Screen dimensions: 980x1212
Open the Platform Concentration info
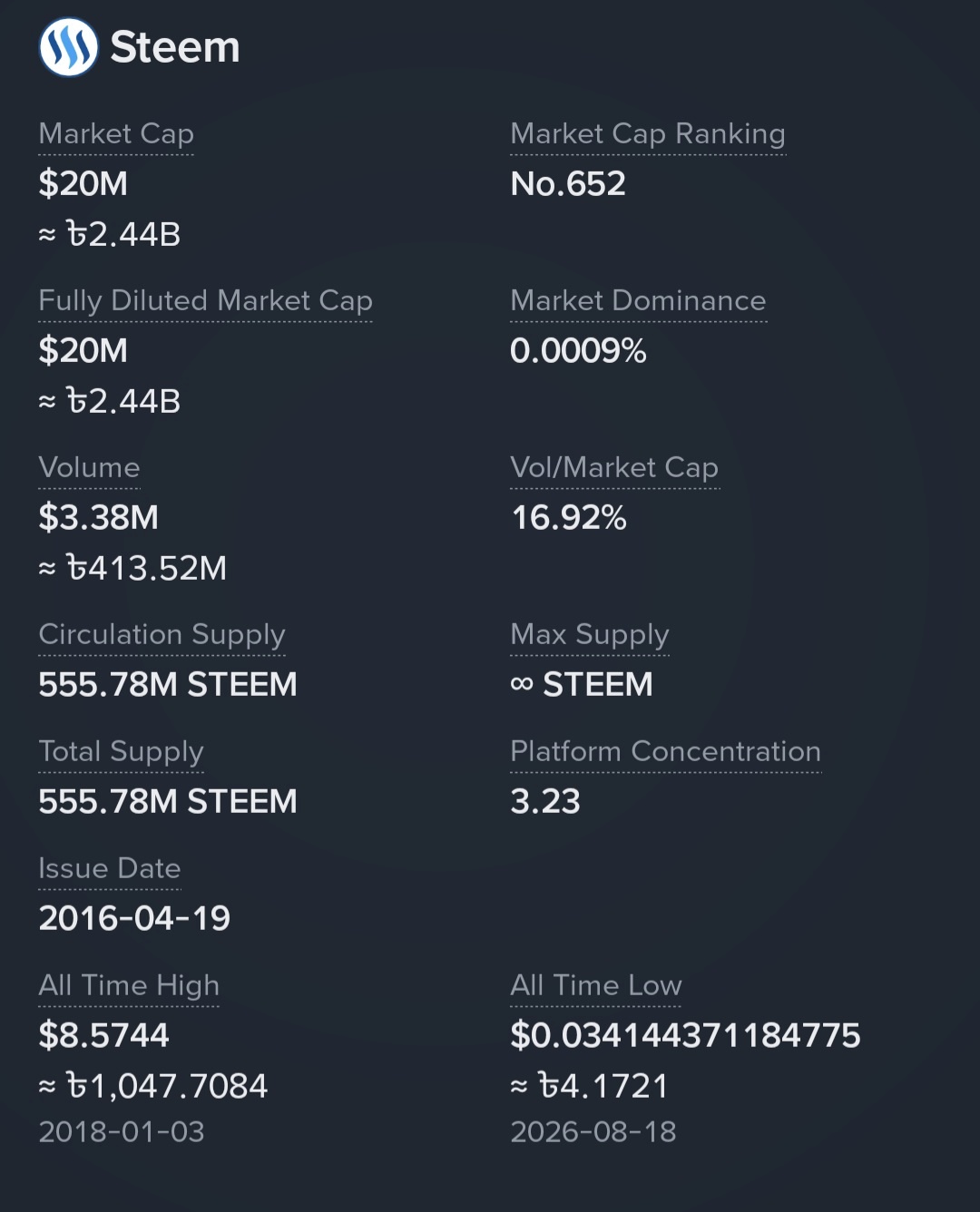point(665,751)
